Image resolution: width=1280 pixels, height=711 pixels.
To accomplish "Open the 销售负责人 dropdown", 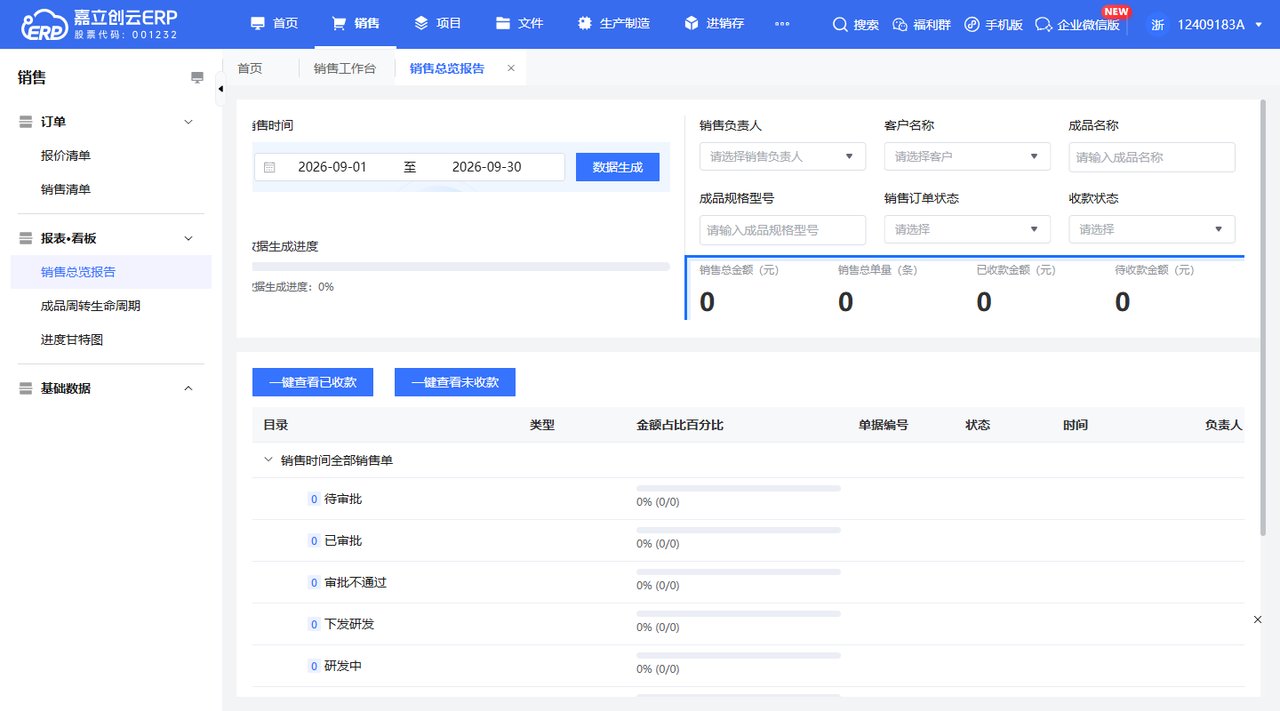I will pyautogui.click(x=783, y=156).
